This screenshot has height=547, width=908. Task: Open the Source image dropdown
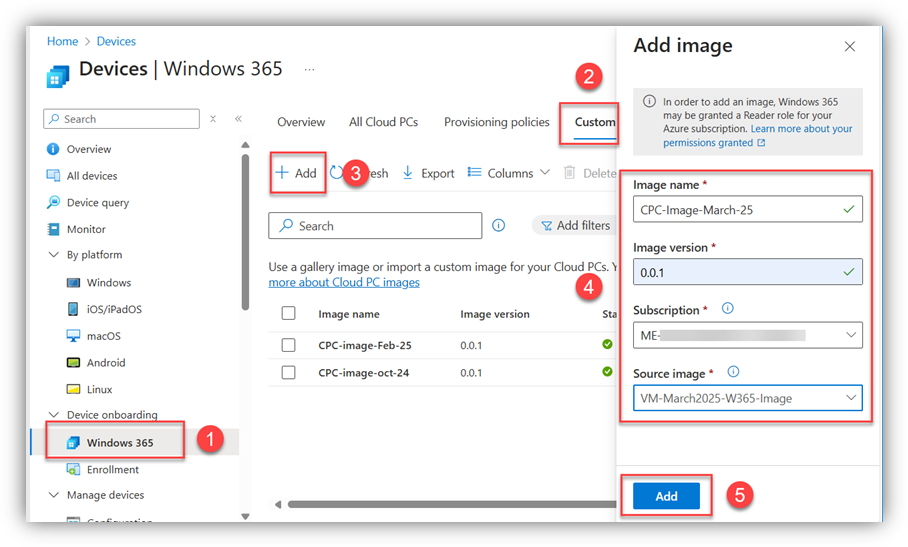tap(748, 398)
